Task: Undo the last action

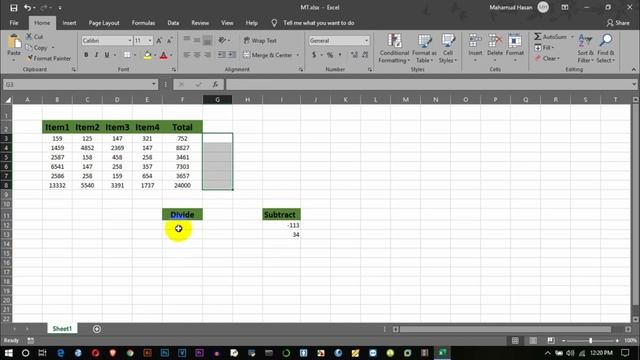Action: (27, 8)
